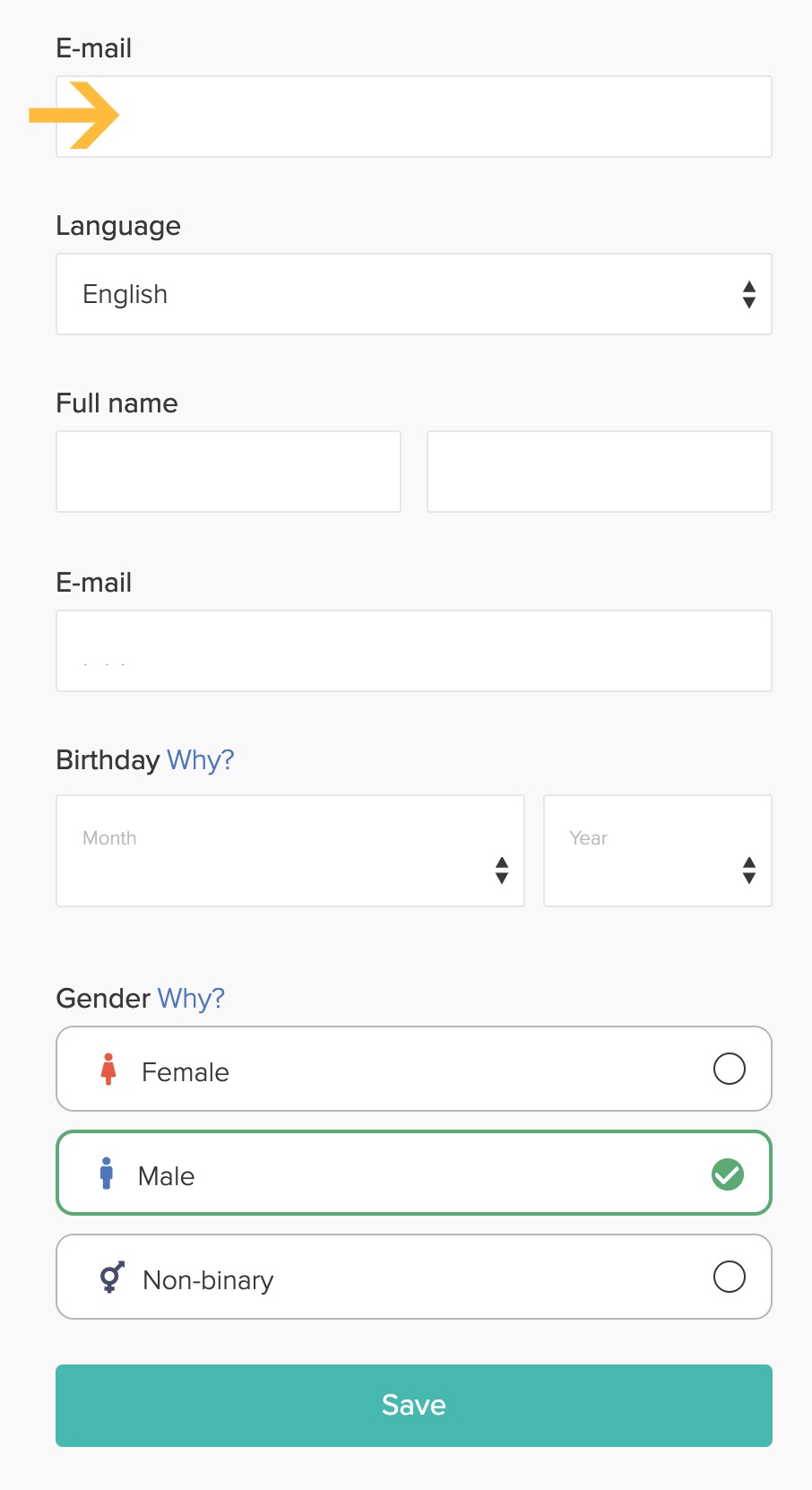
Task: Focus the top E-mail input field
Action: pos(414,117)
